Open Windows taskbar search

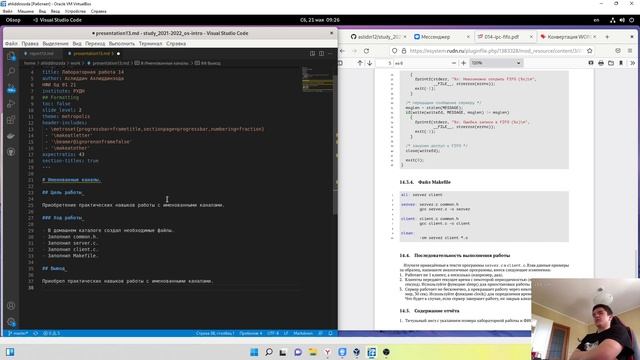pyautogui.click(x=269, y=352)
